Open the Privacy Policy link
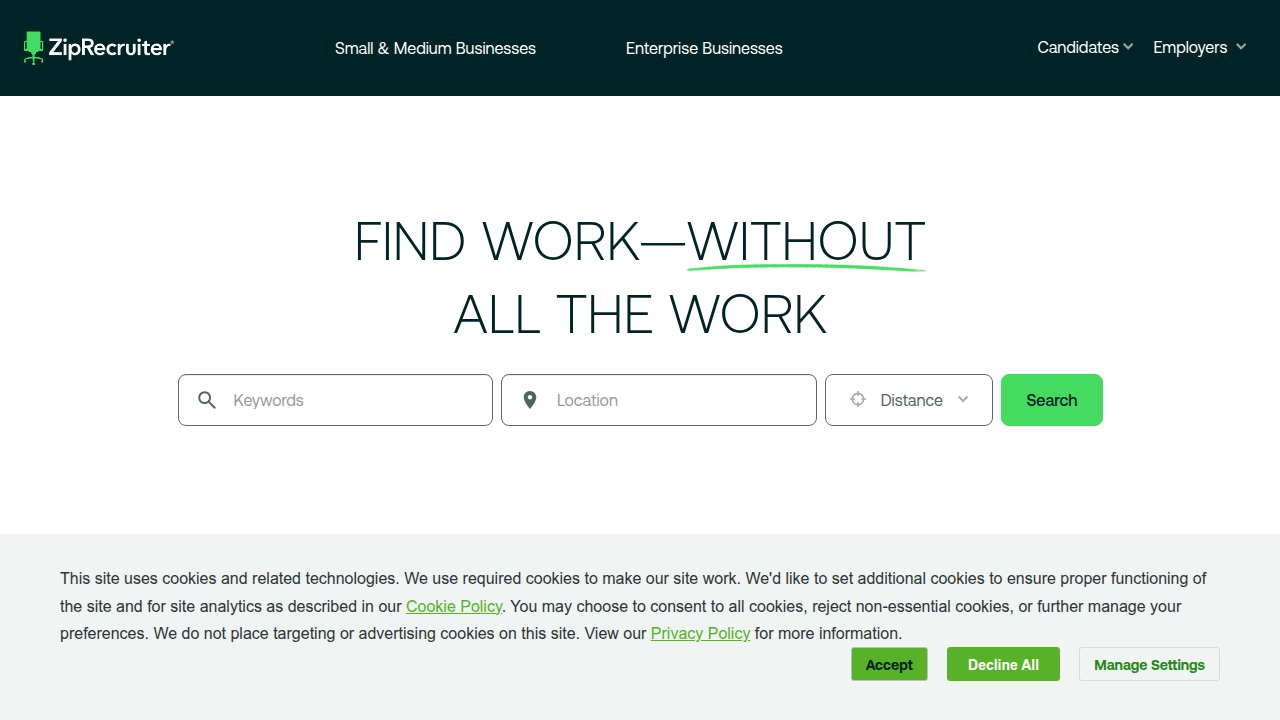This screenshot has height=720, width=1280. click(x=700, y=633)
